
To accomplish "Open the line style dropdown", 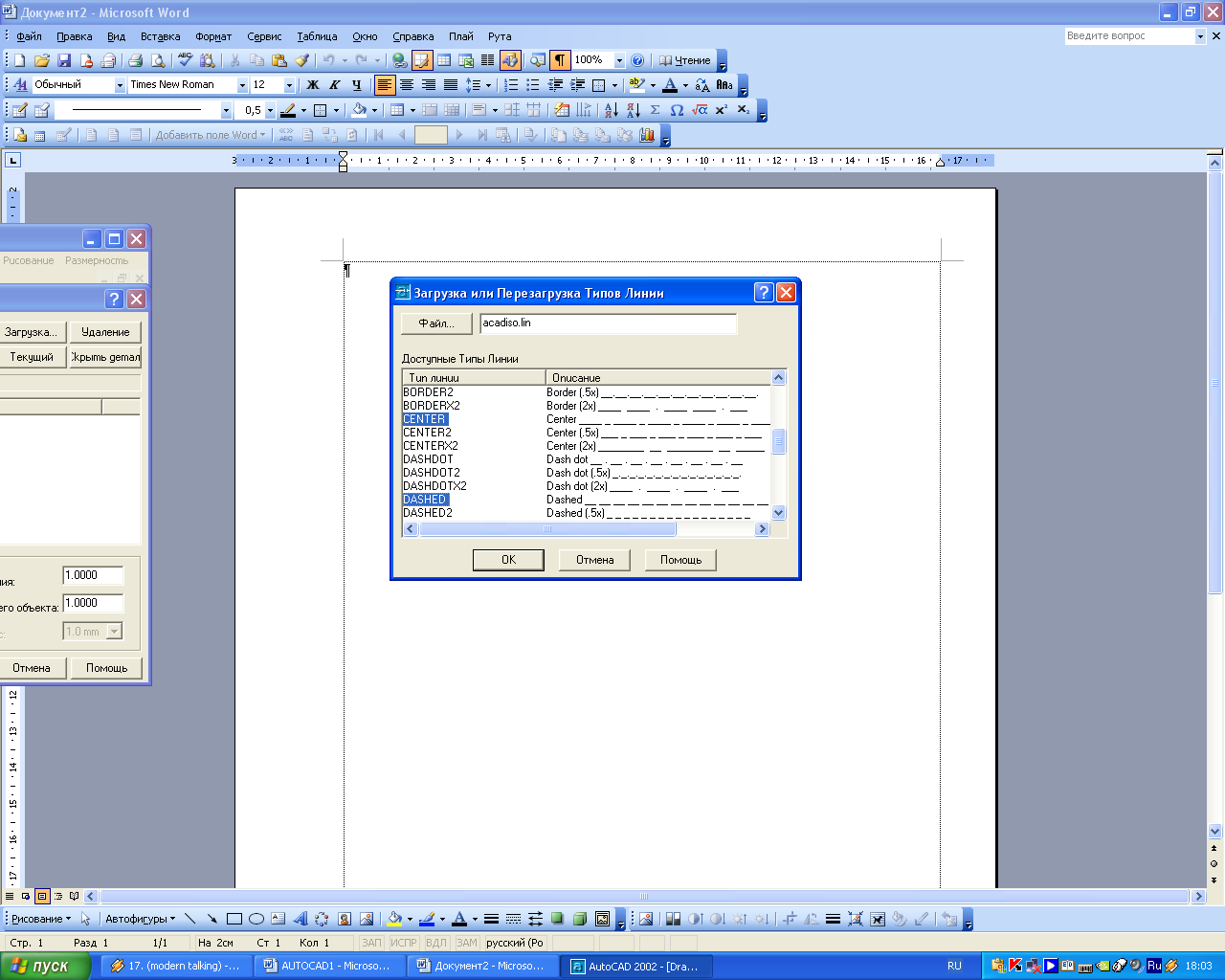I will pyautogui.click(x=226, y=110).
